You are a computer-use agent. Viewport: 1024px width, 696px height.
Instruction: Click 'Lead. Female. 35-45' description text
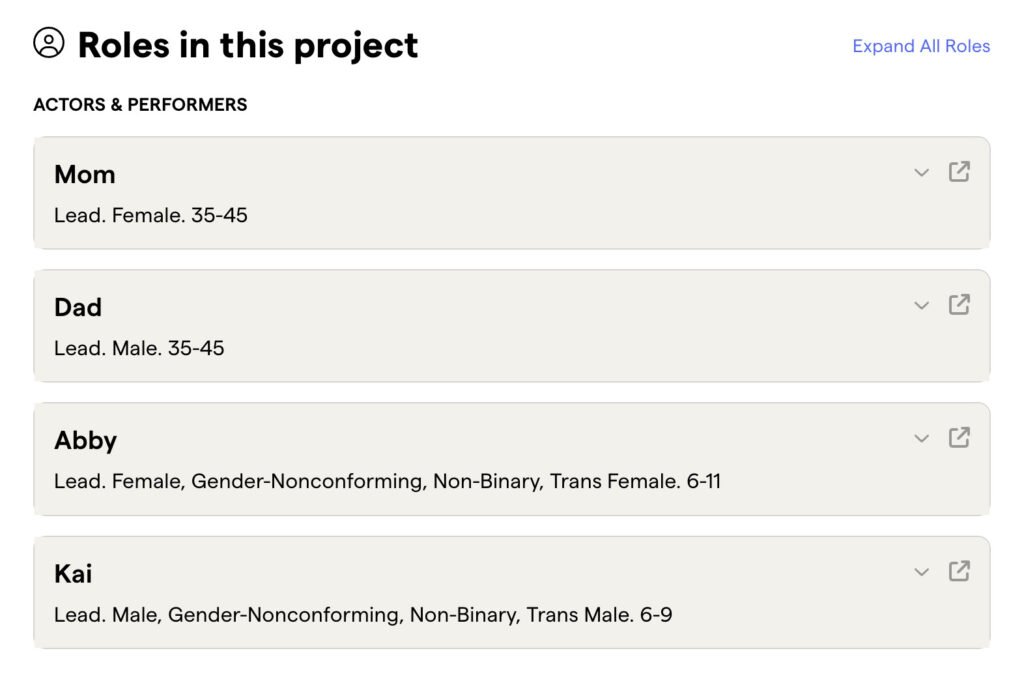click(151, 215)
